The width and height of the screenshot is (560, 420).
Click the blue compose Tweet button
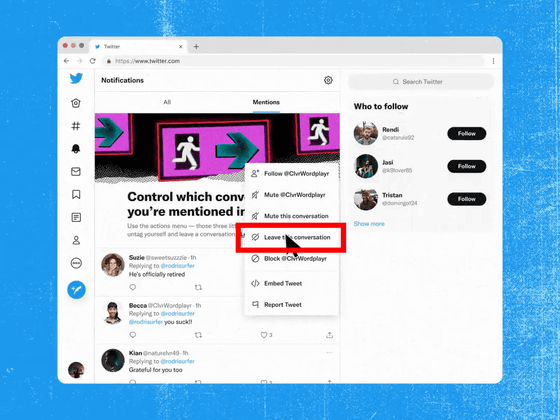[x=76, y=289]
